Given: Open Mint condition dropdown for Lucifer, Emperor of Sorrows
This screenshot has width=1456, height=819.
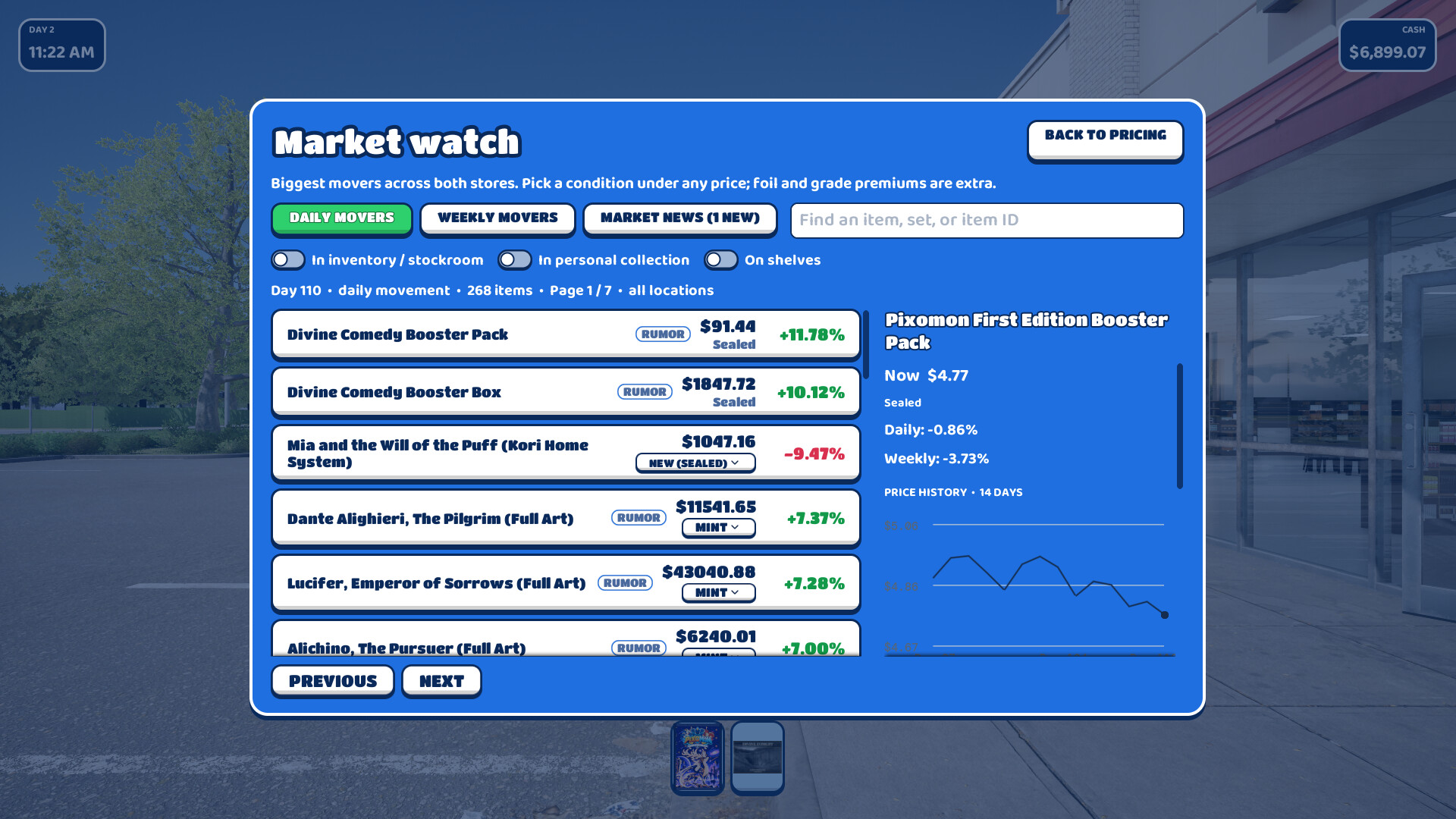Looking at the screenshot, I should click(718, 592).
